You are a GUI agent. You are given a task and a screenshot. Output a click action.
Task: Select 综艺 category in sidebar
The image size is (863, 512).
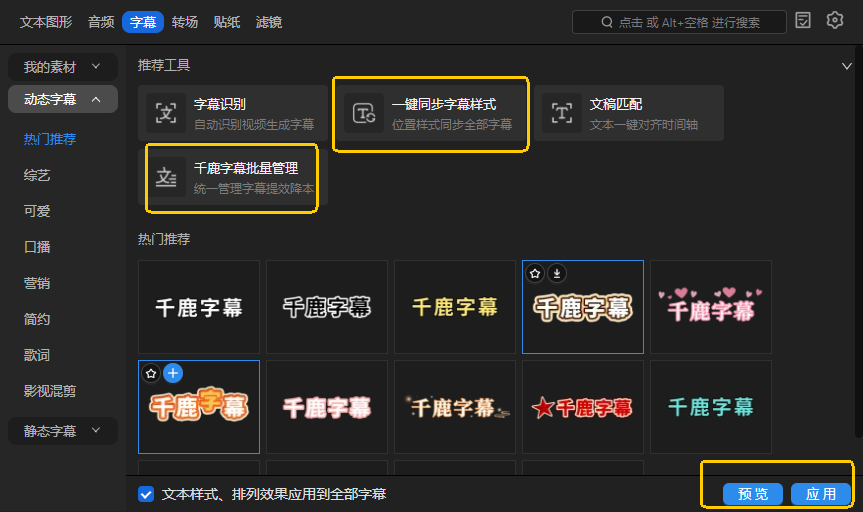(x=37, y=175)
